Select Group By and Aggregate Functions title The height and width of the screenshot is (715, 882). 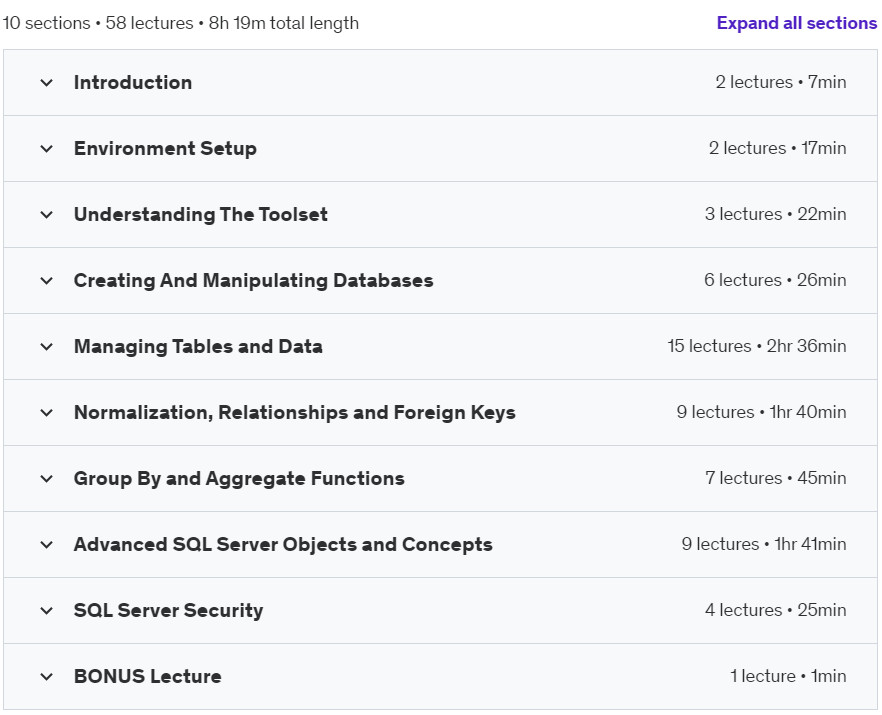tap(239, 479)
